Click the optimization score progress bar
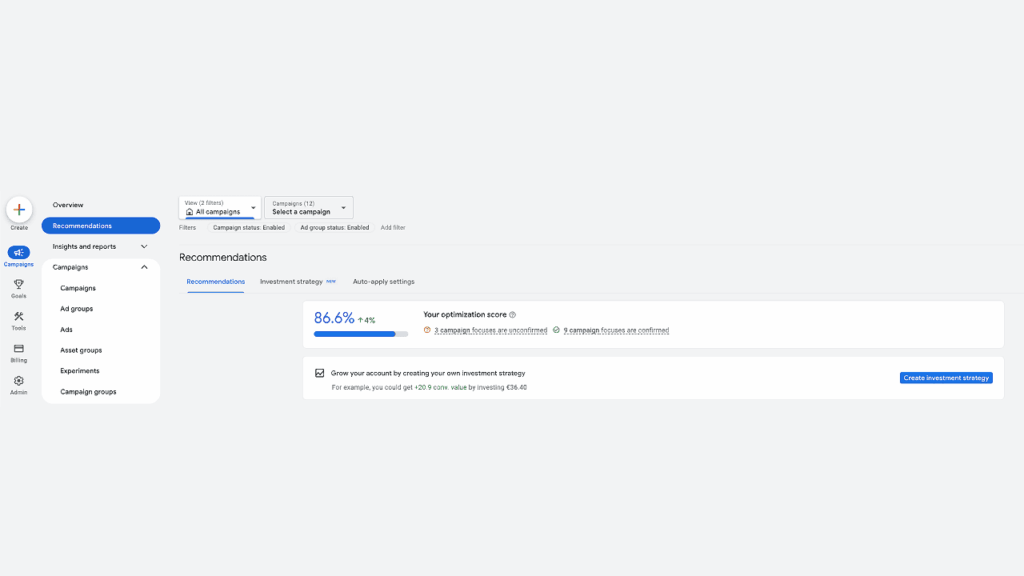The image size is (1024, 576). pyautogui.click(x=360, y=334)
